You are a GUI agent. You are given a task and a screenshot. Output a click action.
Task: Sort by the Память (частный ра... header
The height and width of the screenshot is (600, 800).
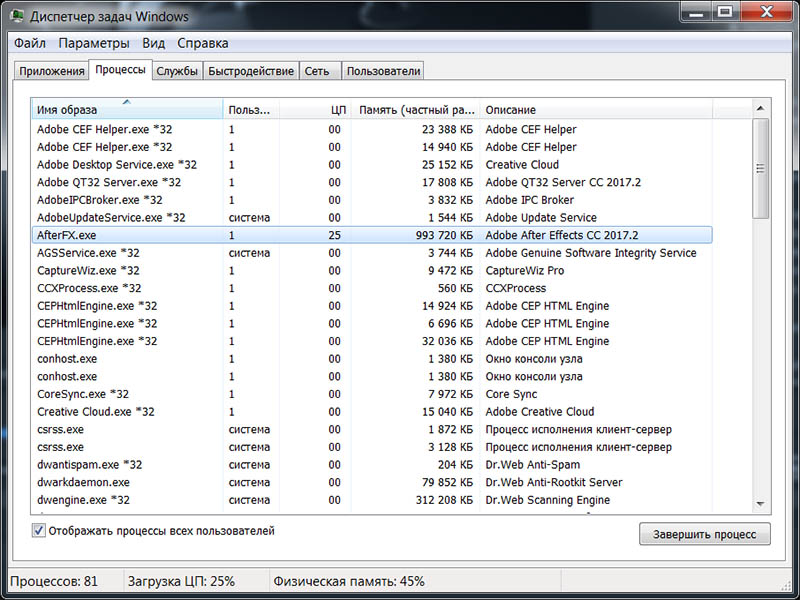(415, 109)
